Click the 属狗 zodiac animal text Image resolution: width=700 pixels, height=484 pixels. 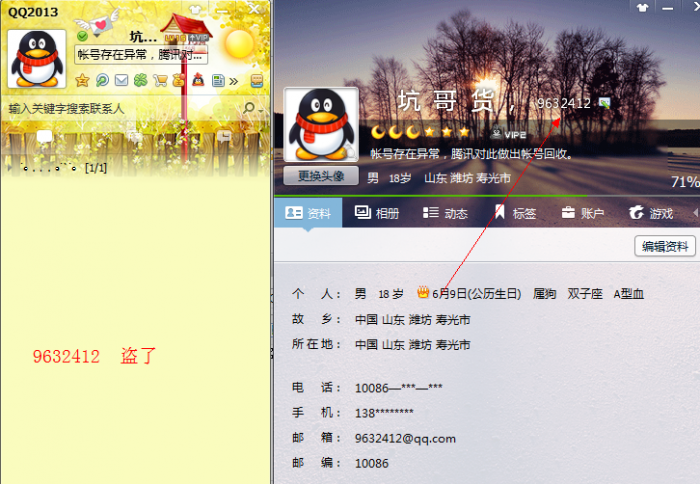(545, 294)
